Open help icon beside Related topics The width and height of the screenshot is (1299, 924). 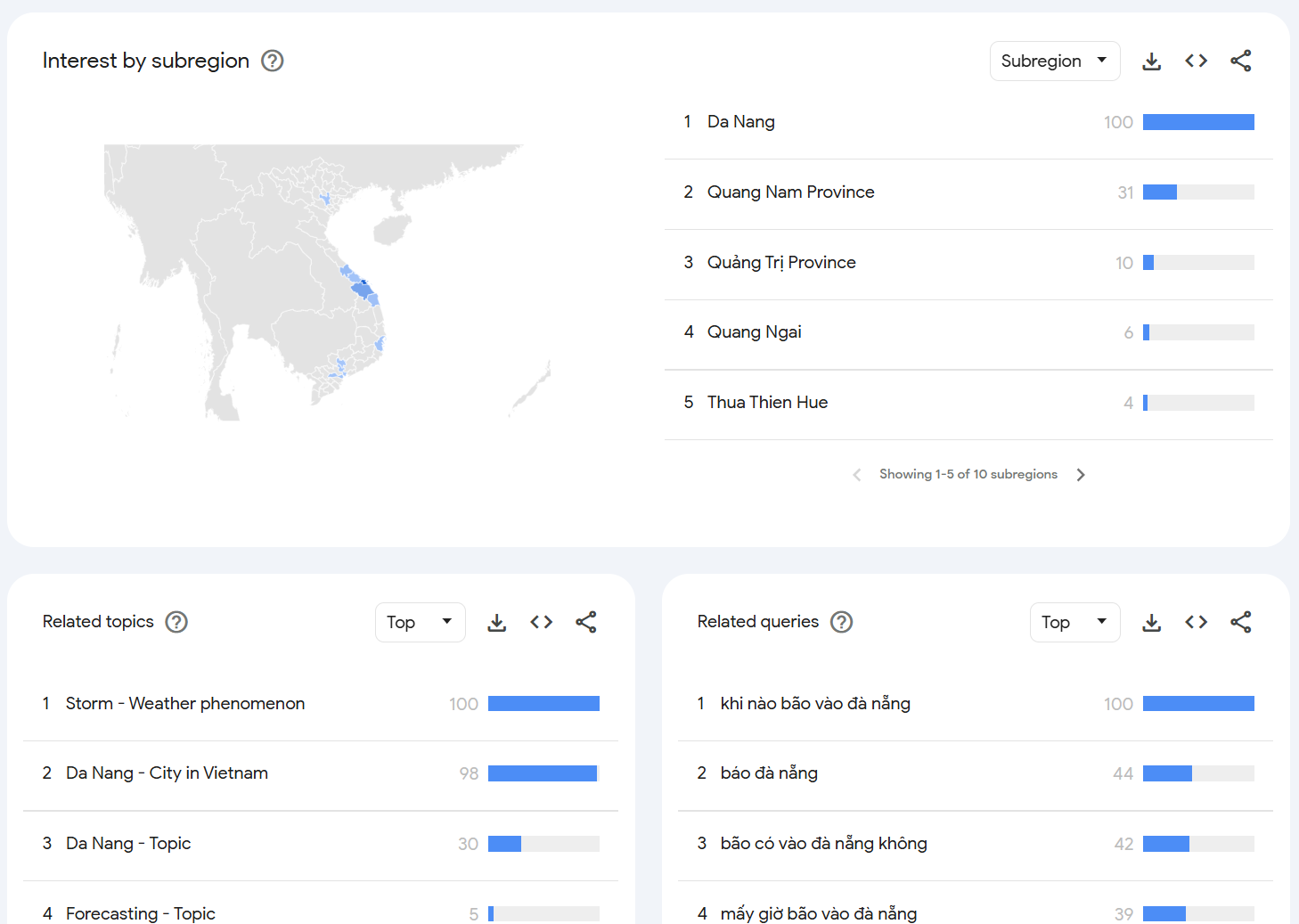point(176,622)
